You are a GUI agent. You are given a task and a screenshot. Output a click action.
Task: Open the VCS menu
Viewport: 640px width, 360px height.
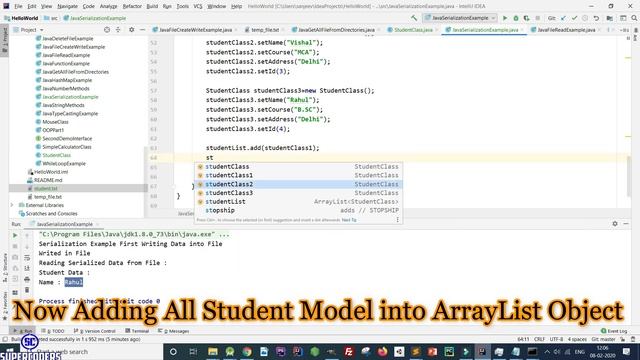[198, 6]
